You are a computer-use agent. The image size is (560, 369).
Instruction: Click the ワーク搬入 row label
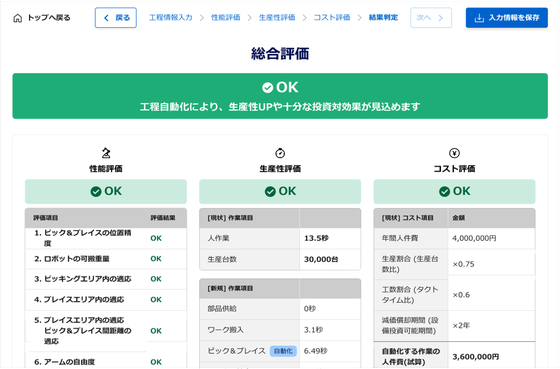(225, 330)
